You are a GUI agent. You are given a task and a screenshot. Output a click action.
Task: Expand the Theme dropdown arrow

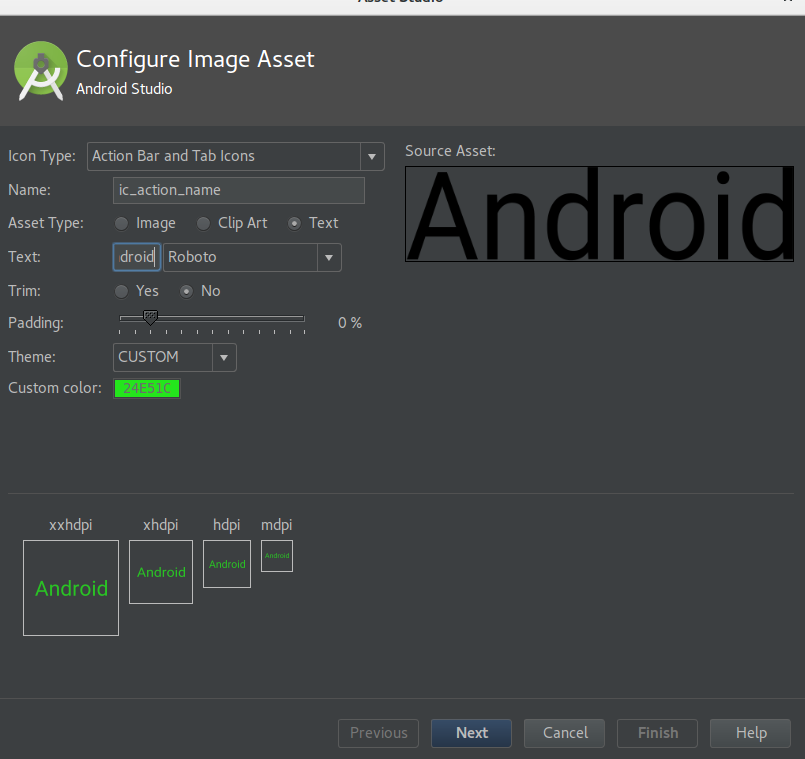click(224, 357)
